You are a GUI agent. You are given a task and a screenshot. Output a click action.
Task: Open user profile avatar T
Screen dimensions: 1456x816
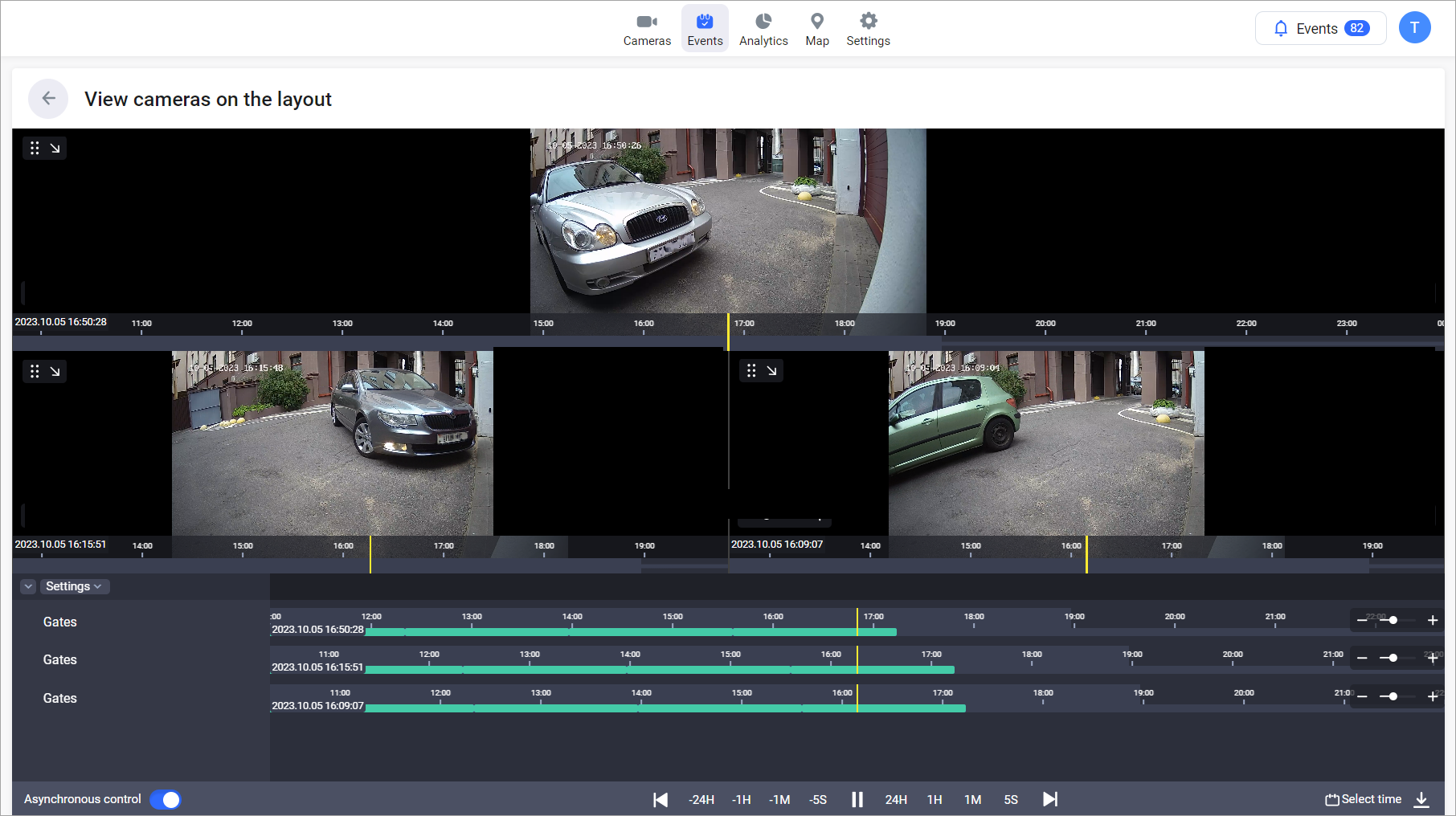1414,28
